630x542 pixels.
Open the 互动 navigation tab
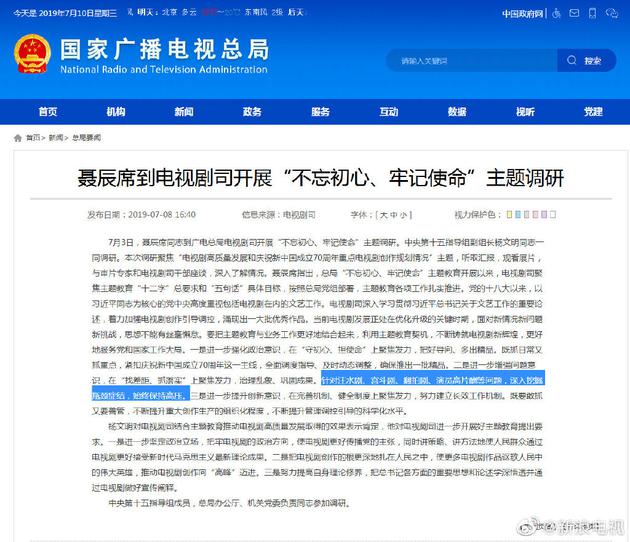coord(389,112)
